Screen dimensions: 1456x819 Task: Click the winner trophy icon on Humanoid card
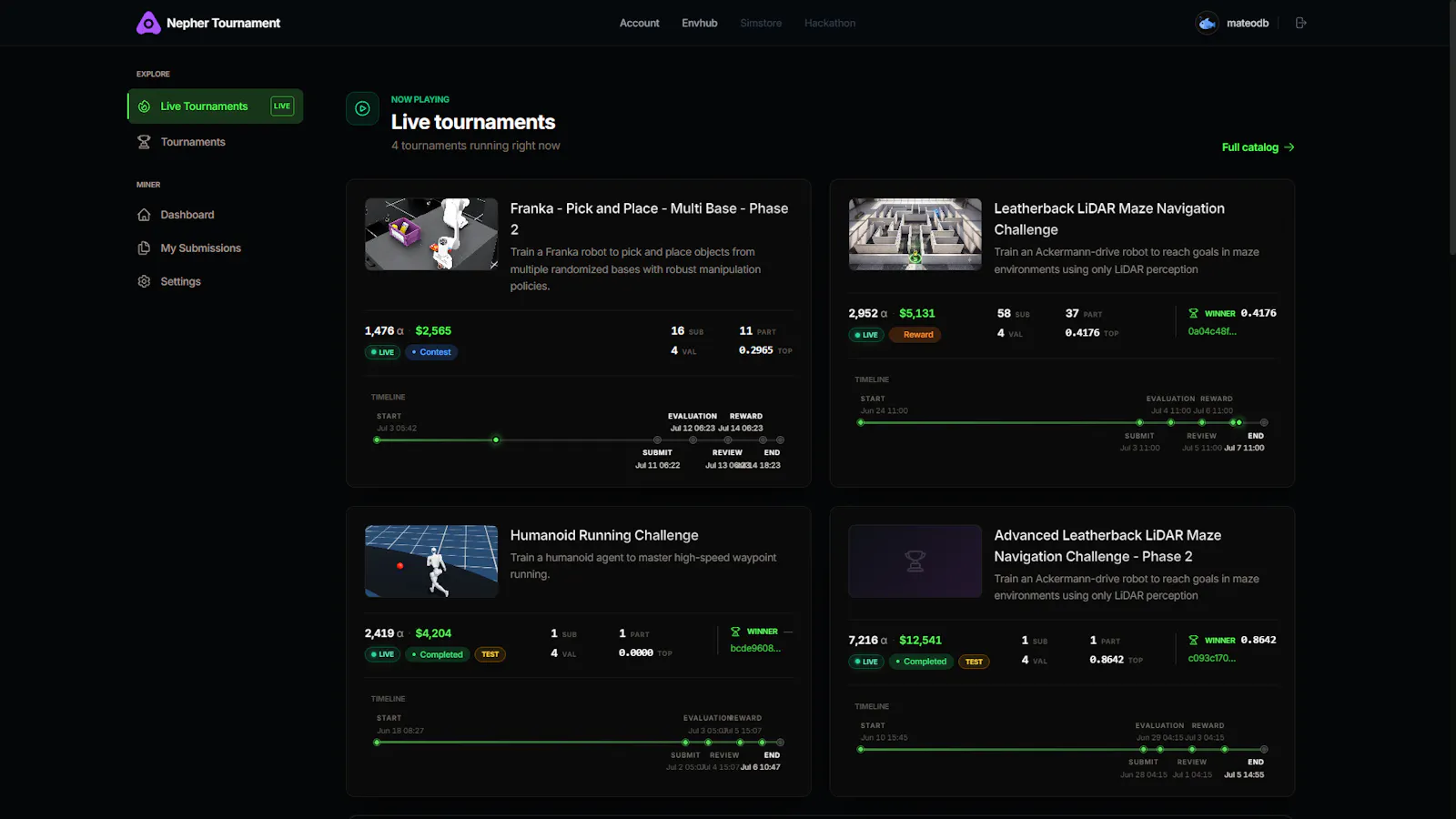(x=735, y=632)
